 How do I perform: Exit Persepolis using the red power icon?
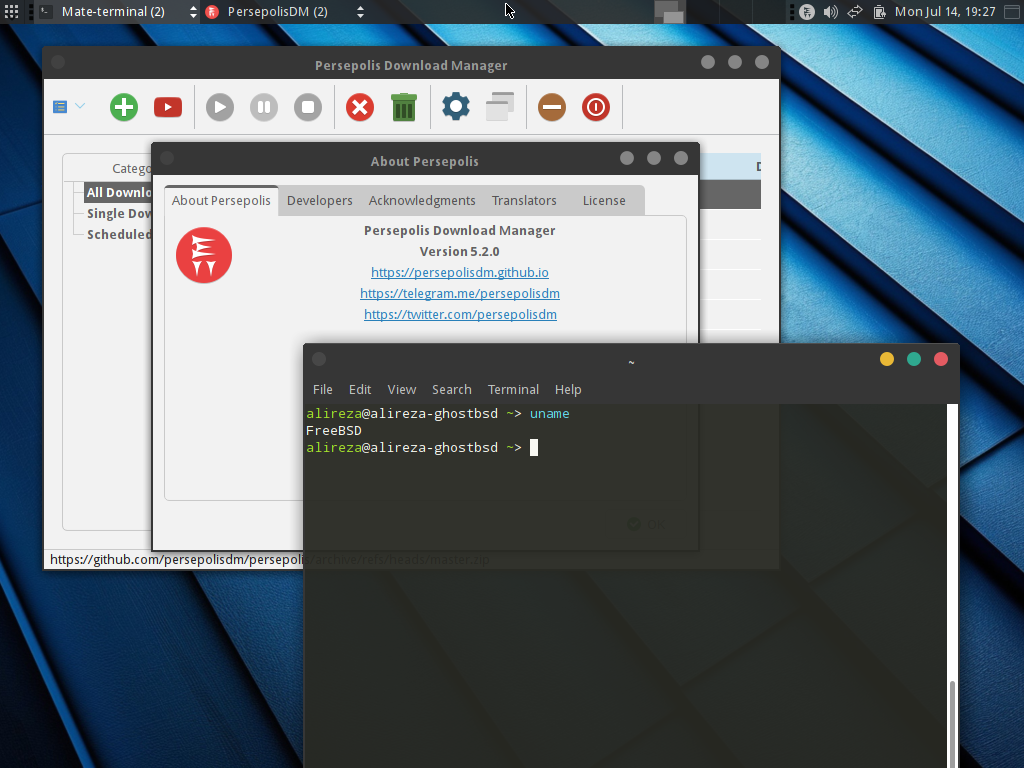coord(596,107)
